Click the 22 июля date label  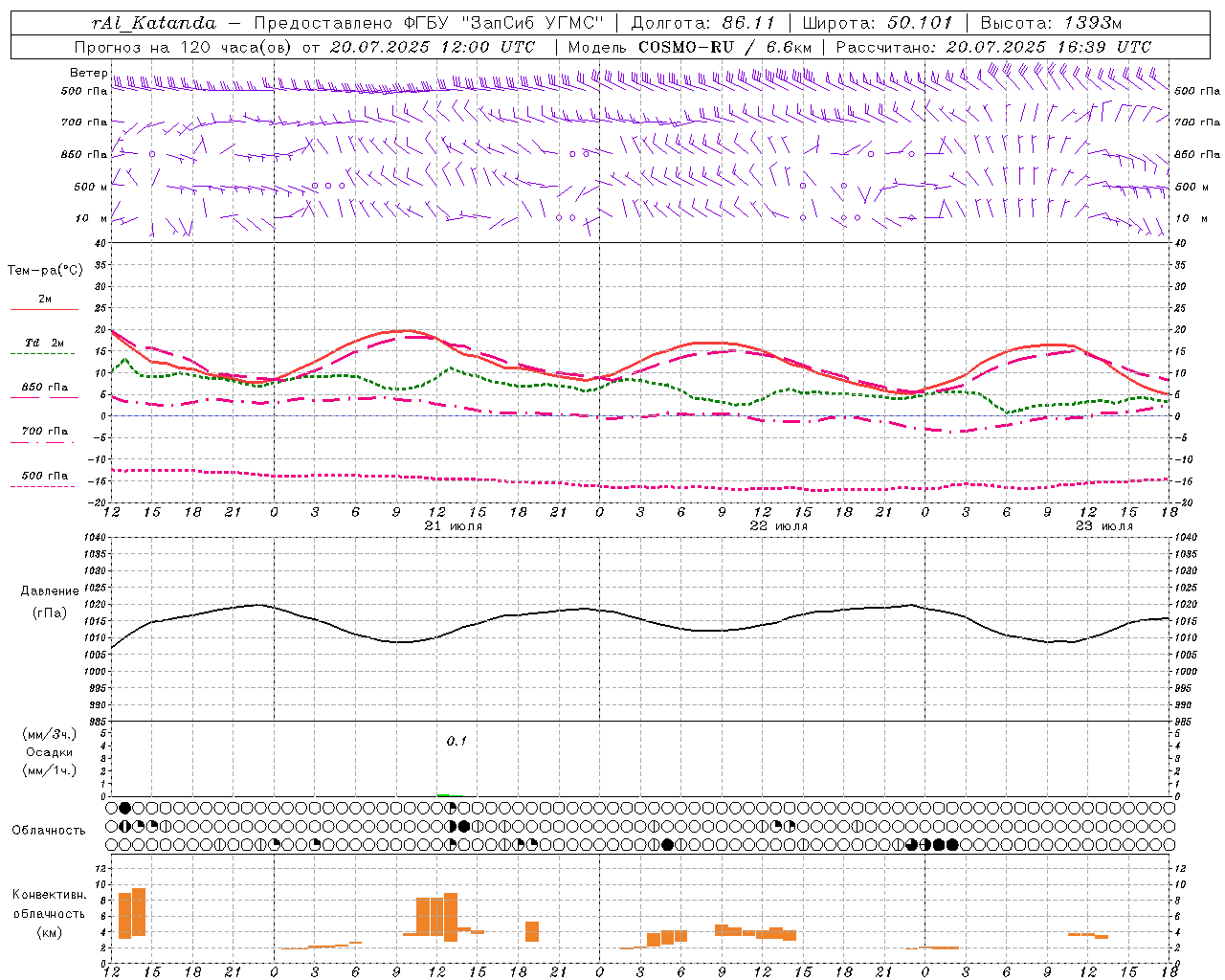(x=778, y=526)
